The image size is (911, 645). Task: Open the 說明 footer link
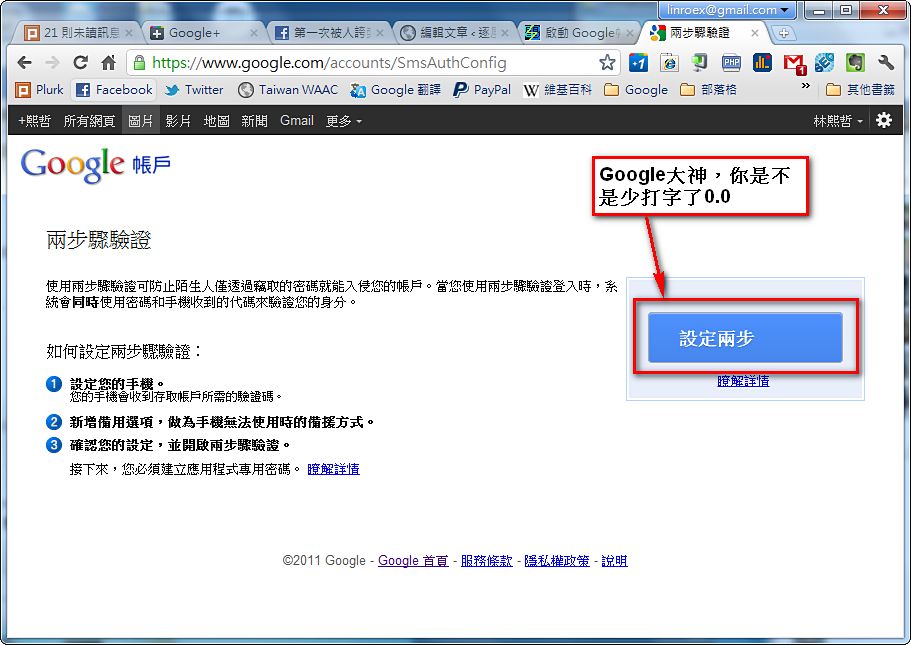[614, 561]
